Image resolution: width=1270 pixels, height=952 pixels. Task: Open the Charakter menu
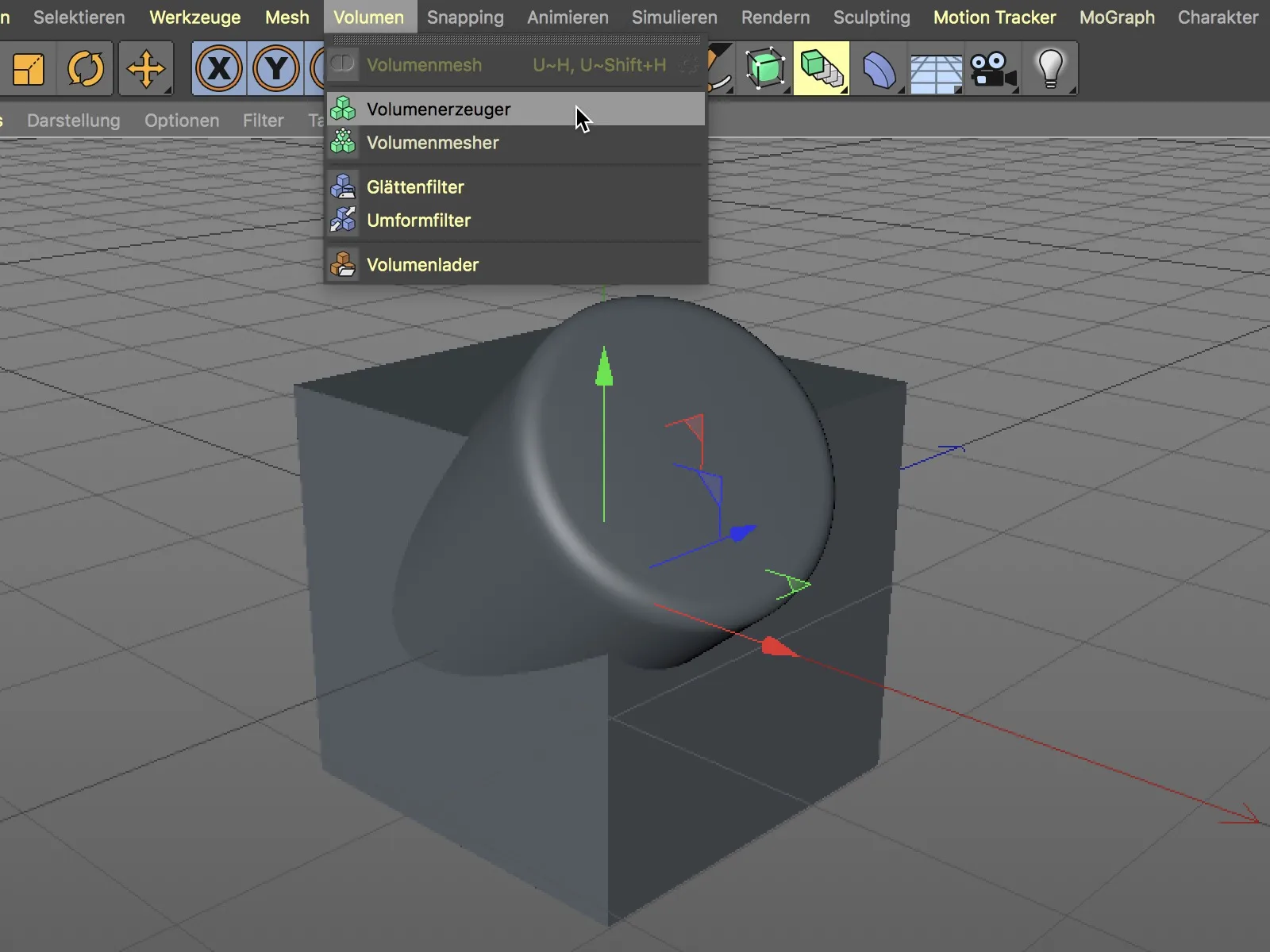[x=1218, y=17]
